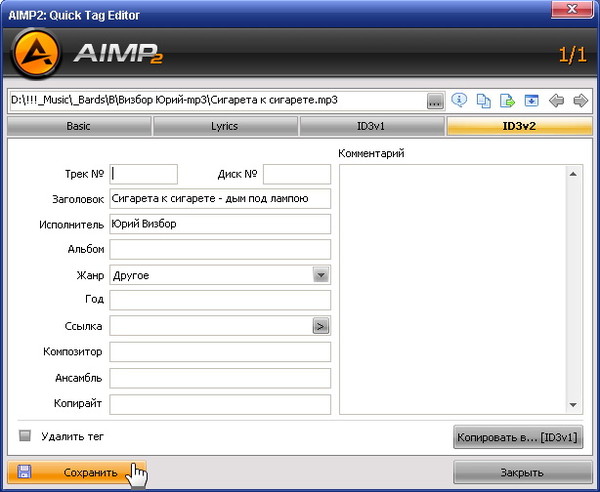Click the Заголовок title field
Image resolution: width=600 pixels, height=492 pixels.
pyautogui.click(x=220, y=199)
